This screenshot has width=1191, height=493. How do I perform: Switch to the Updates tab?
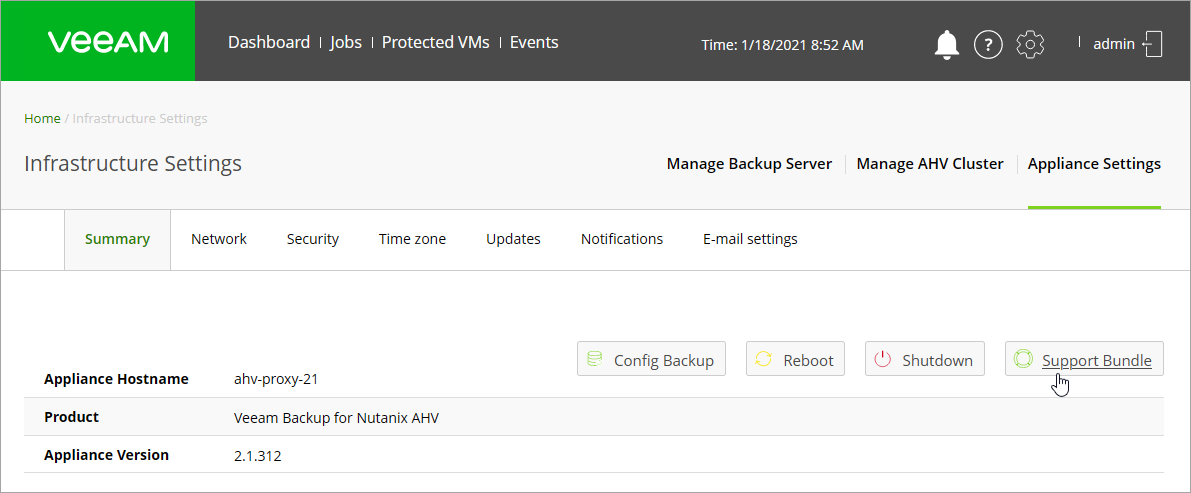[x=513, y=239]
